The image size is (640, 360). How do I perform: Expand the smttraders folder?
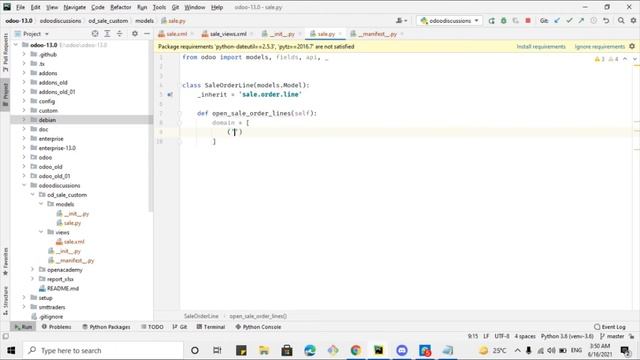[24, 307]
